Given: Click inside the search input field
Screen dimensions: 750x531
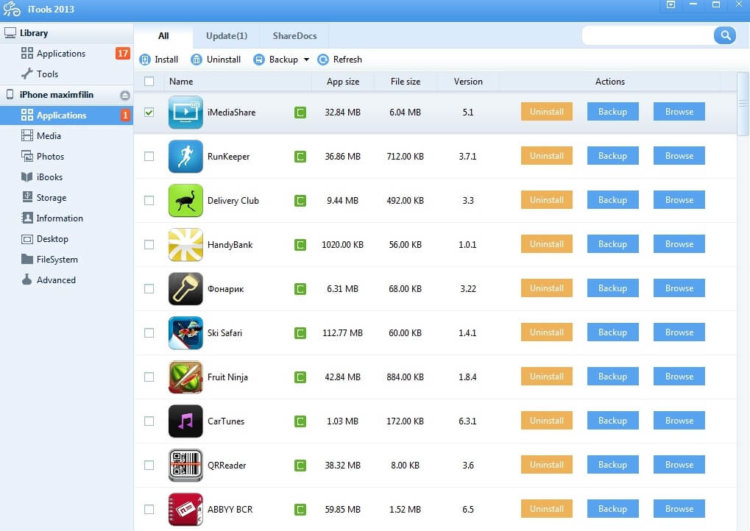Looking at the screenshot, I should 648,35.
